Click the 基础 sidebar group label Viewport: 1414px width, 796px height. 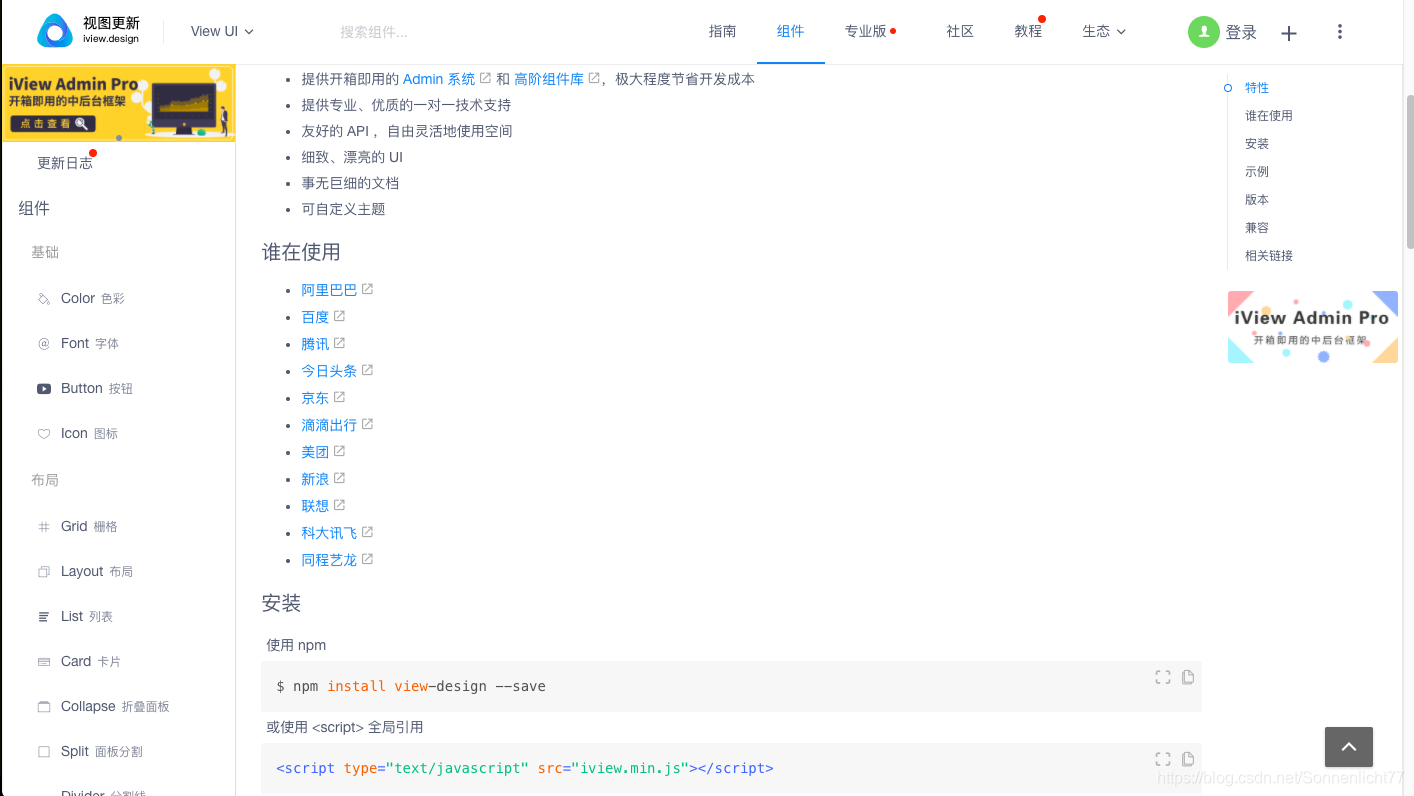[x=45, y=252]
